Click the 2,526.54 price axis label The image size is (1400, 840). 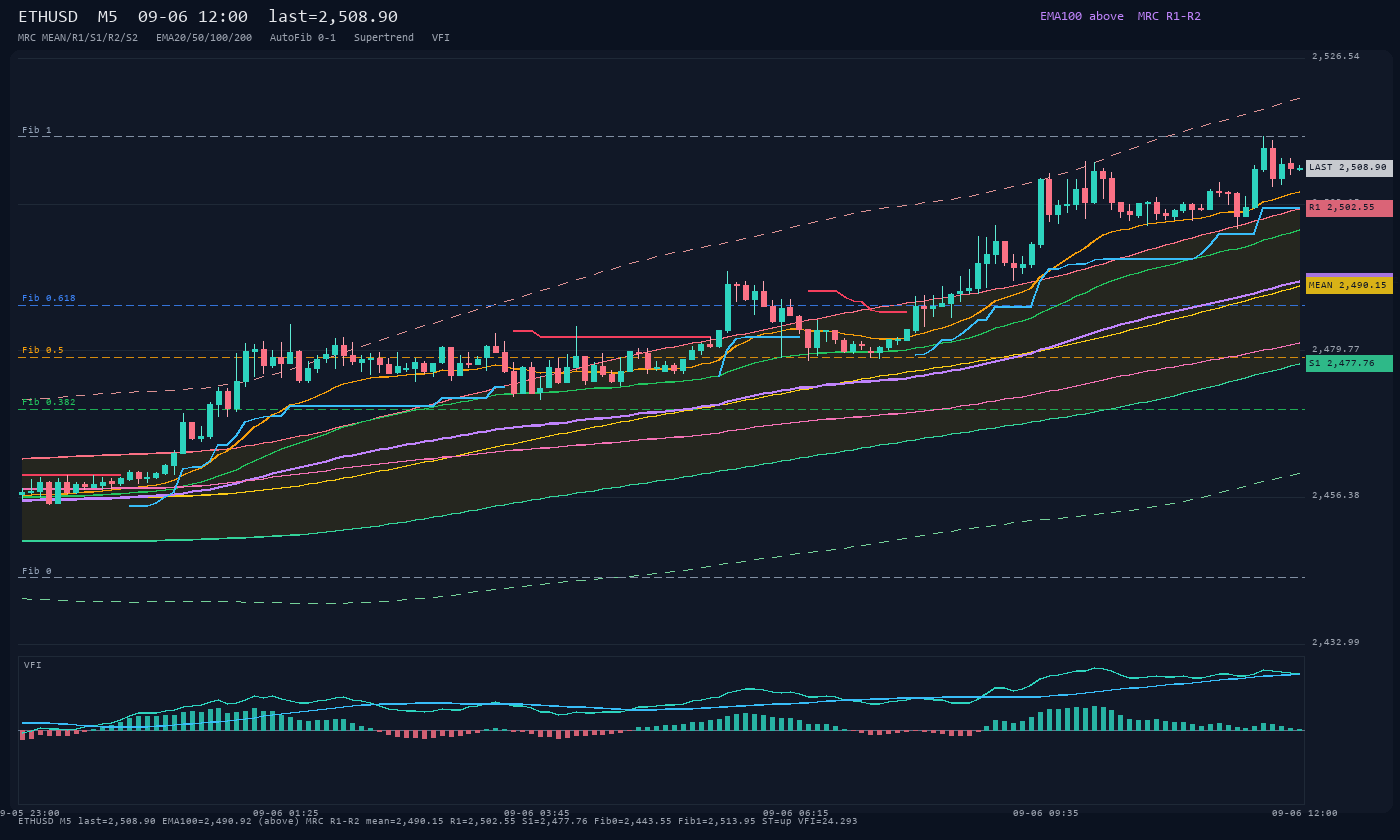click(1336, 56)
